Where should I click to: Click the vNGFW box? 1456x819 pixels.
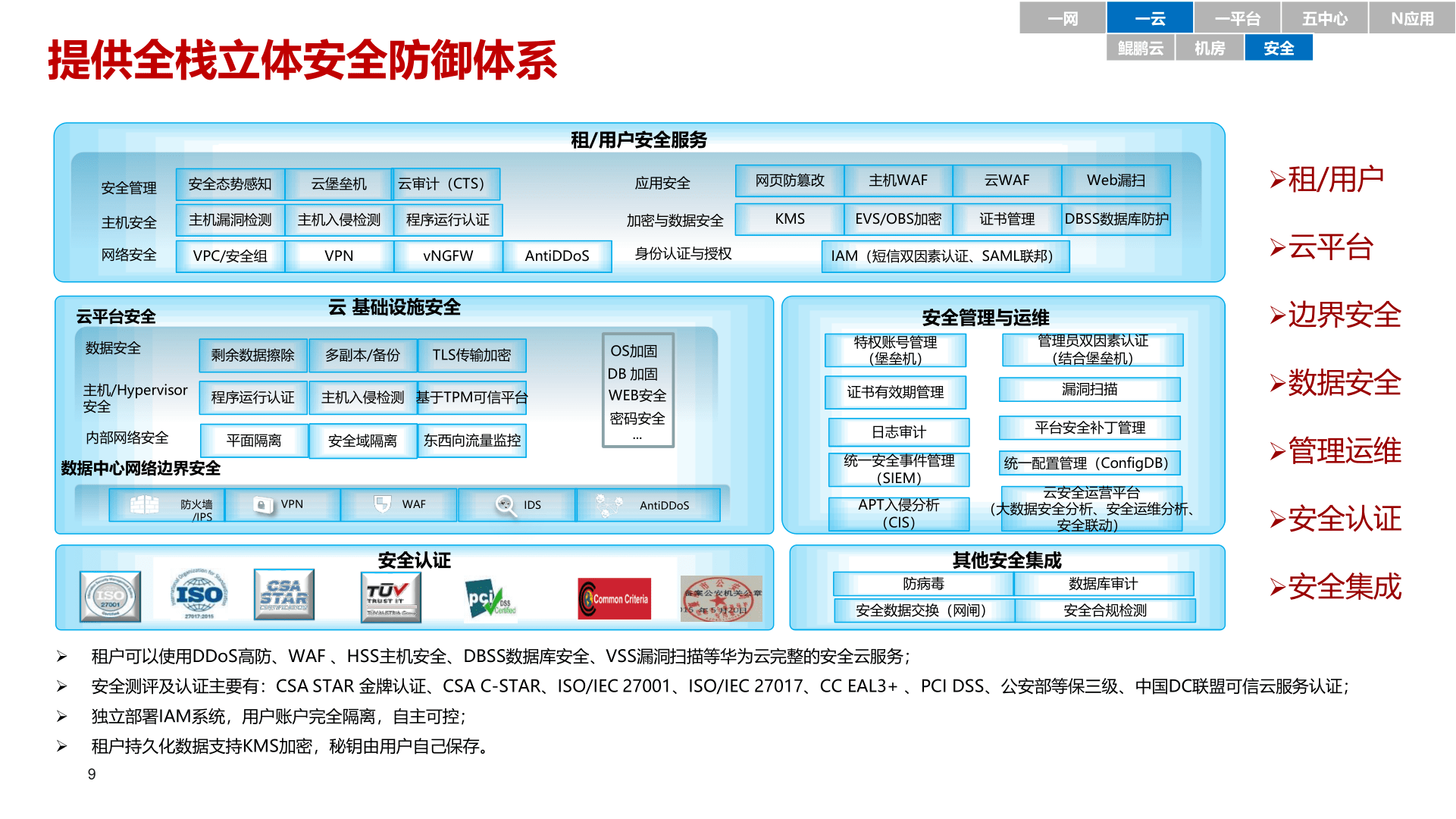pos(448,256)
